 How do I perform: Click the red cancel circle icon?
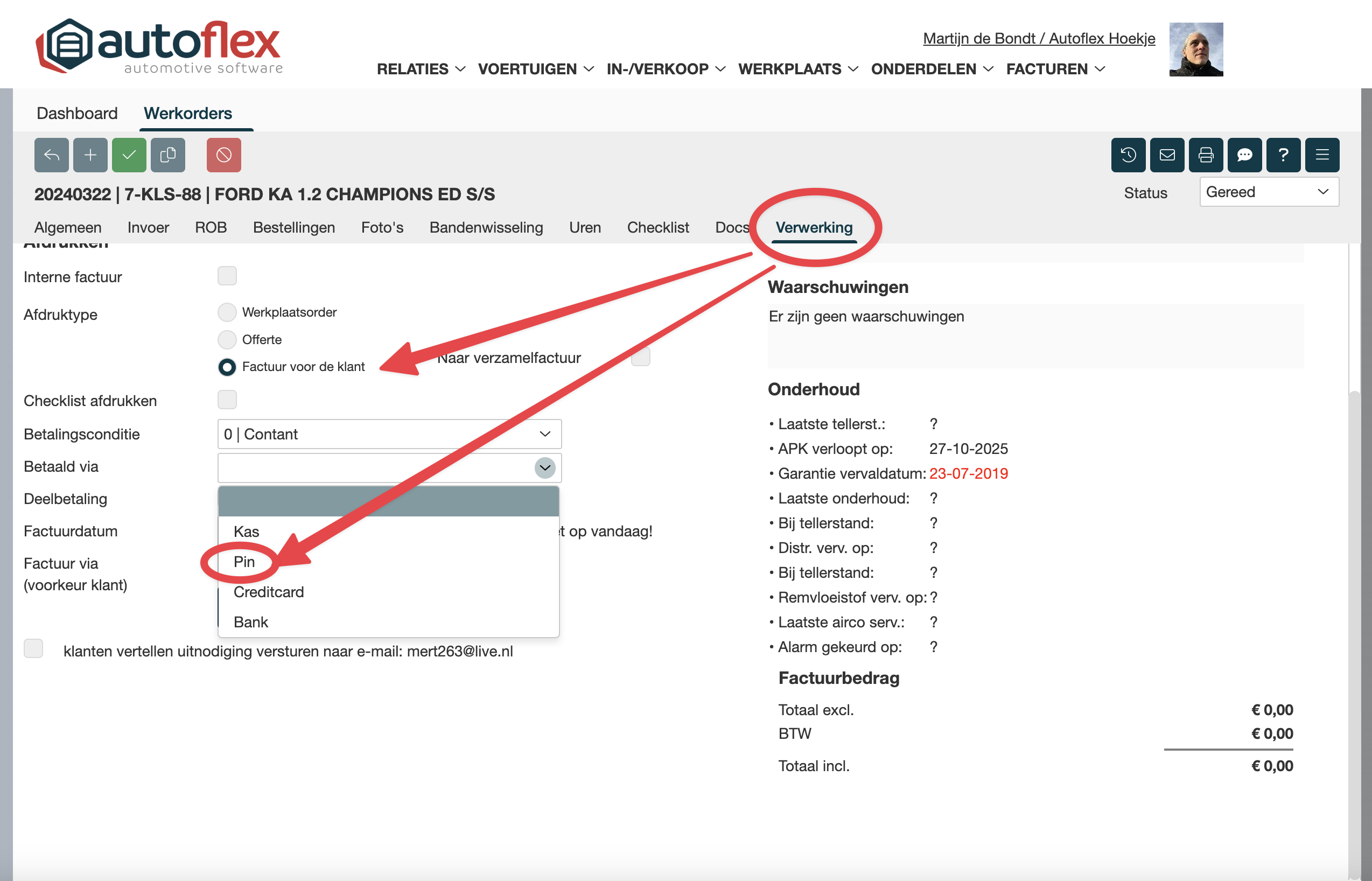click(x=223, y=155)
